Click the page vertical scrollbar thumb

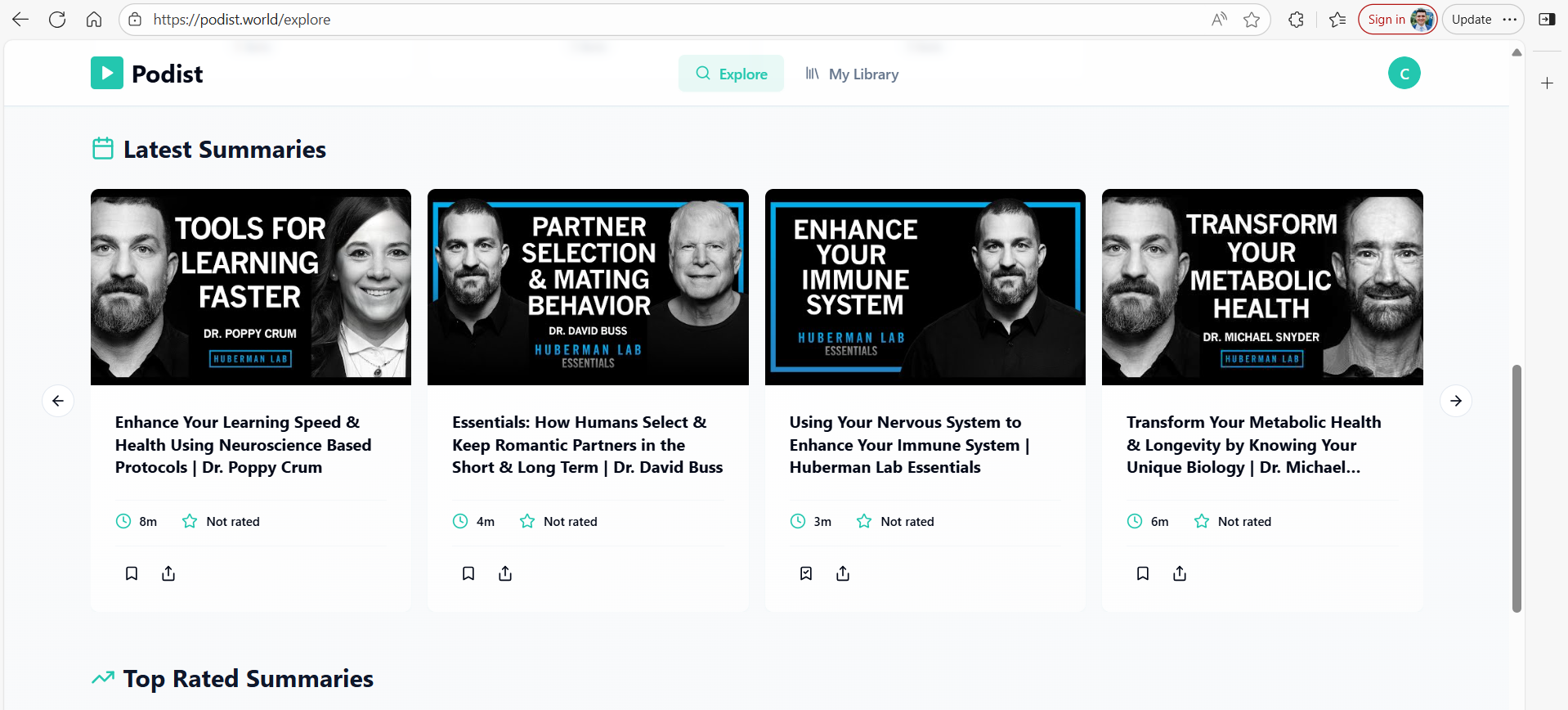[1516, 488]
